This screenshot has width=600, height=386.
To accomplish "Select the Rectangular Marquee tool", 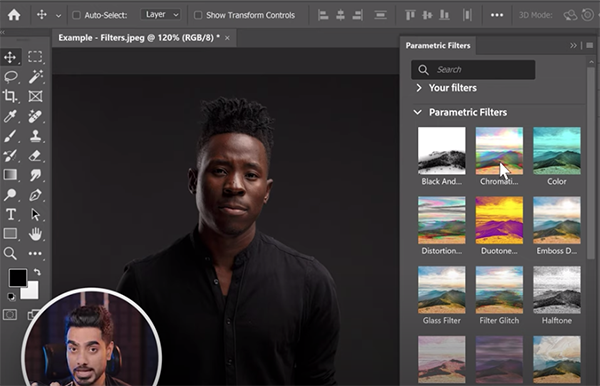I will tap(35, 57).
